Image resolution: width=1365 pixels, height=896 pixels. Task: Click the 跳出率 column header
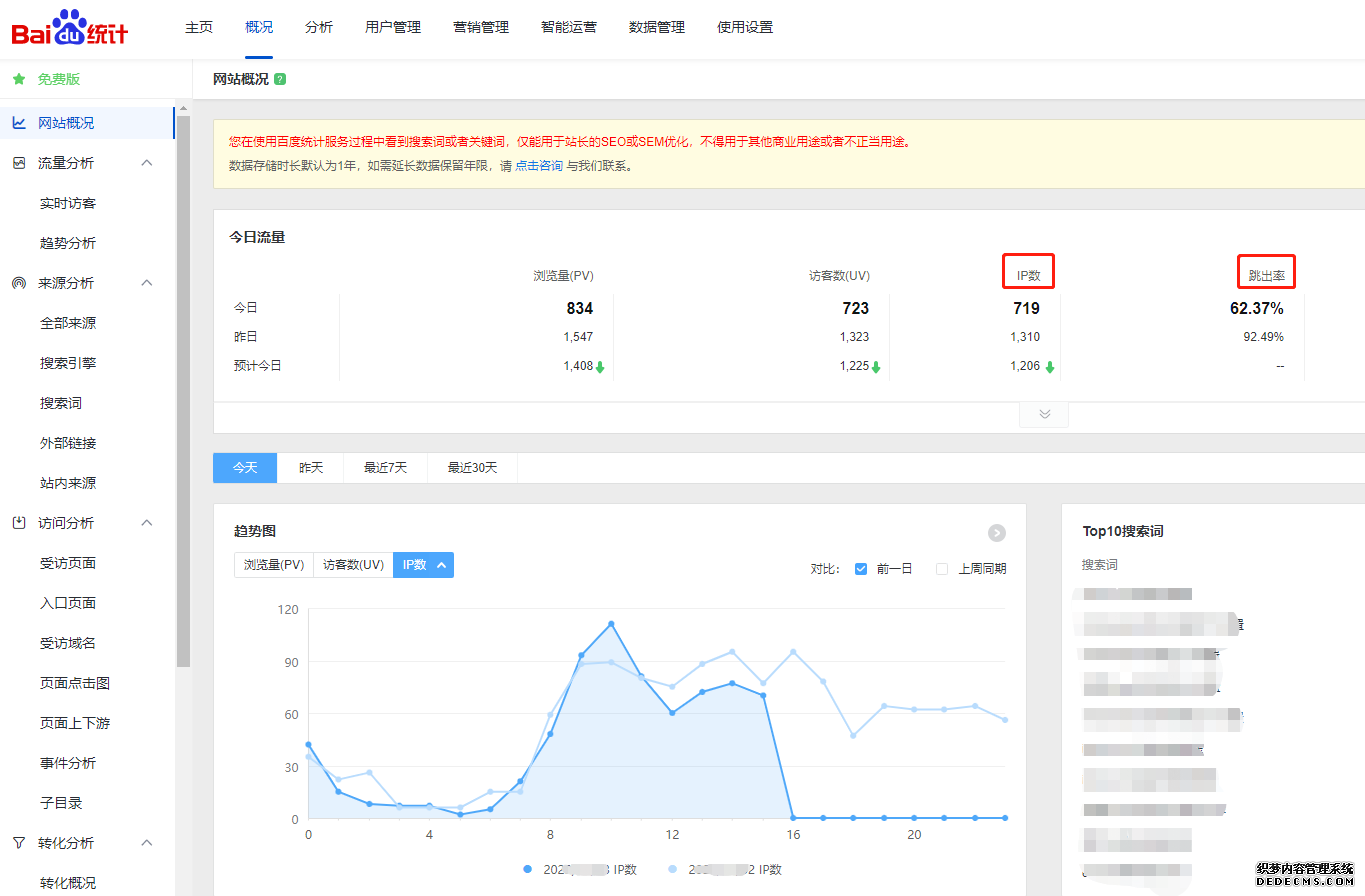pos(1267,275)
